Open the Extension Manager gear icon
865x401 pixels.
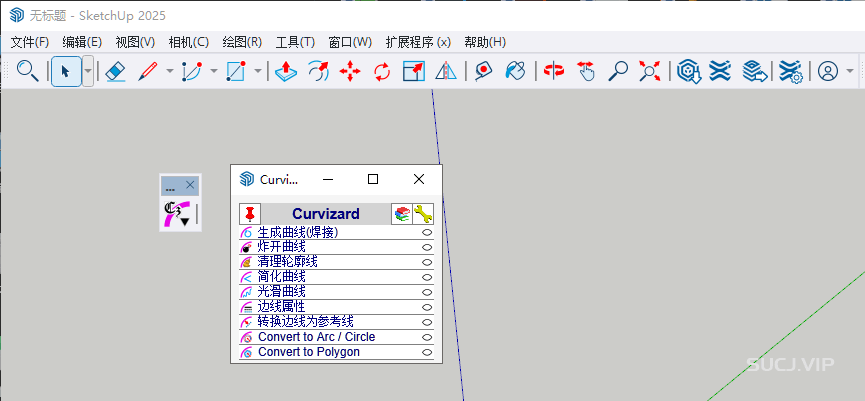pyautogui.click(x=790, y=71)
